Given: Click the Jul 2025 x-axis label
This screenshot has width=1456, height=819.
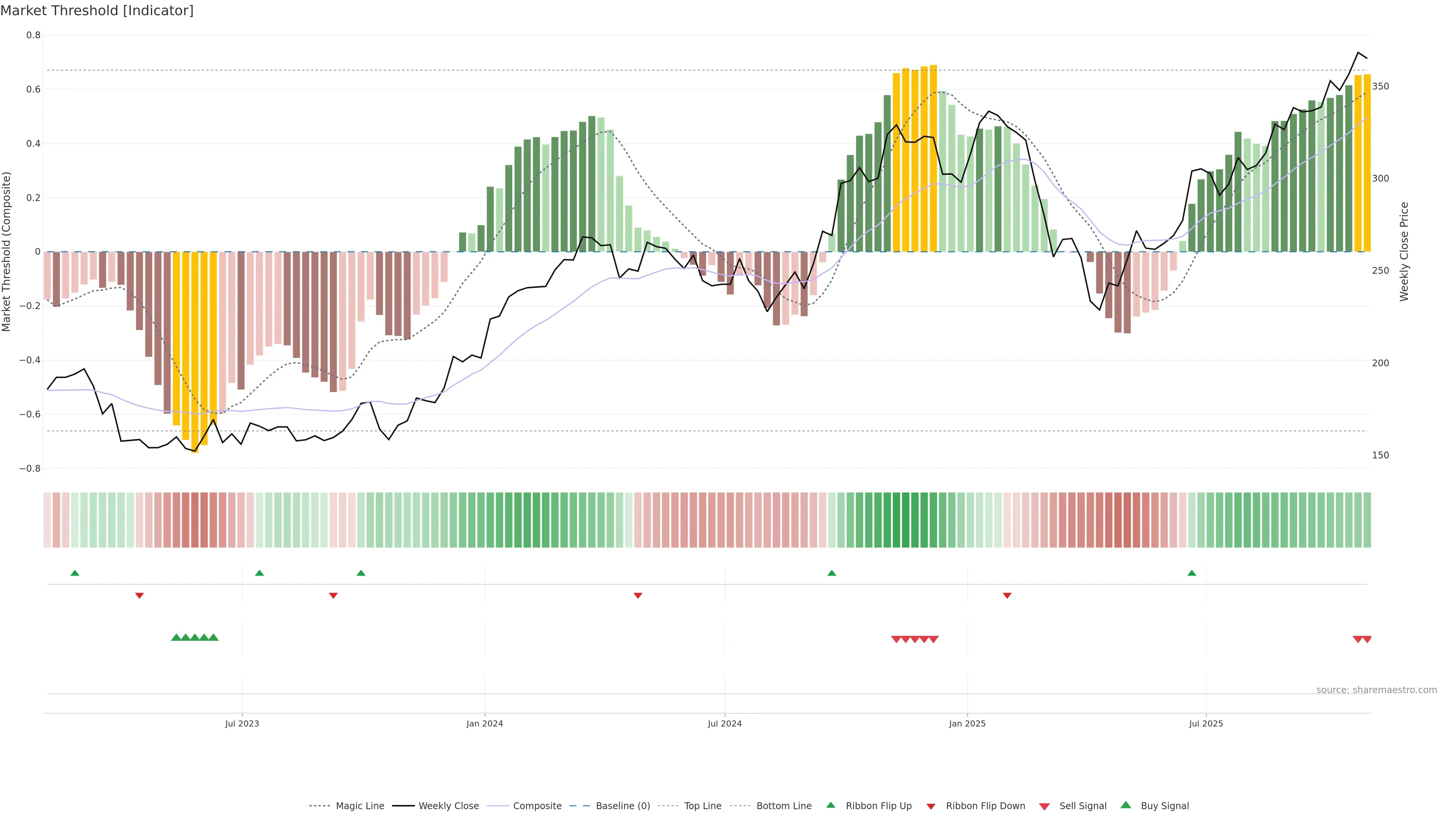Looking at the screenshot, I should [x=1206, y=723].
